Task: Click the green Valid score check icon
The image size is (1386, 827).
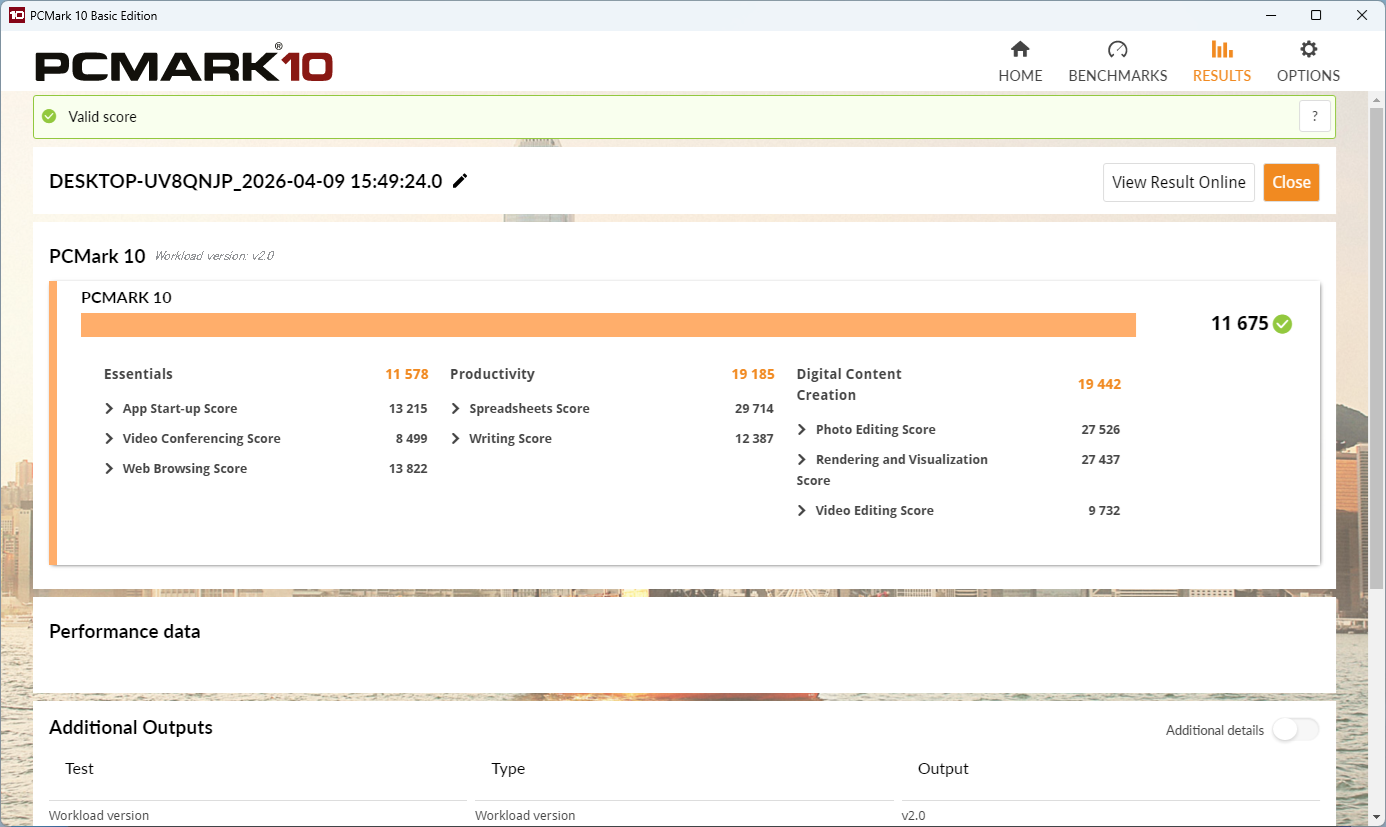Action: [49, 116]
